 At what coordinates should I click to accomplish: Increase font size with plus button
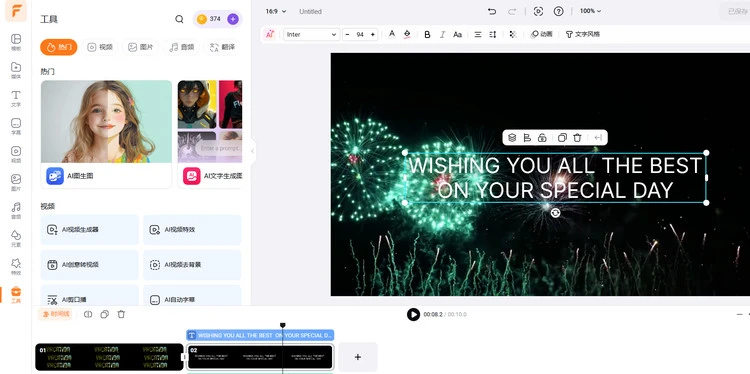373,34
